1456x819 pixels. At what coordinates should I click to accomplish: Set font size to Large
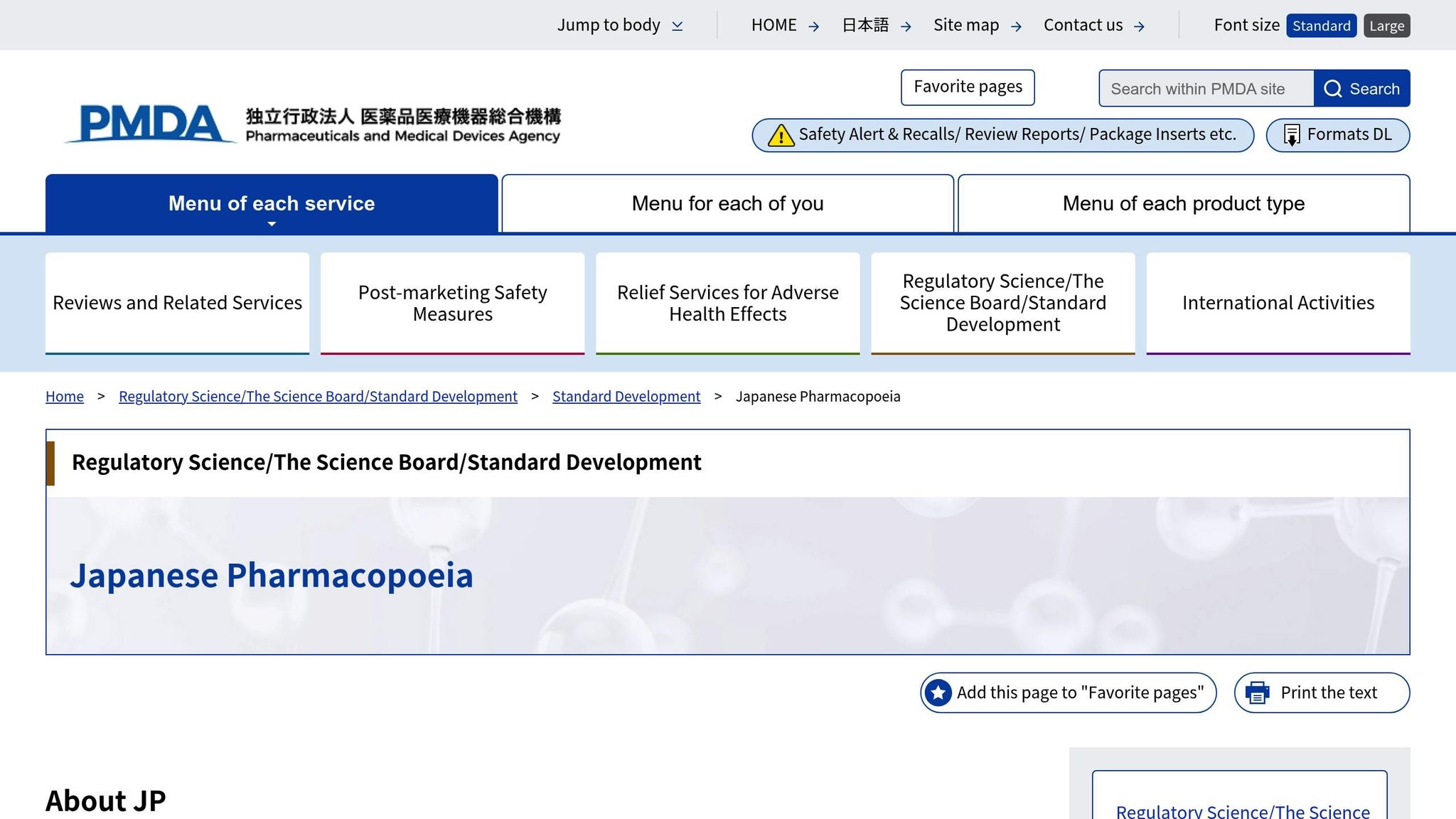coord(1386,26)
